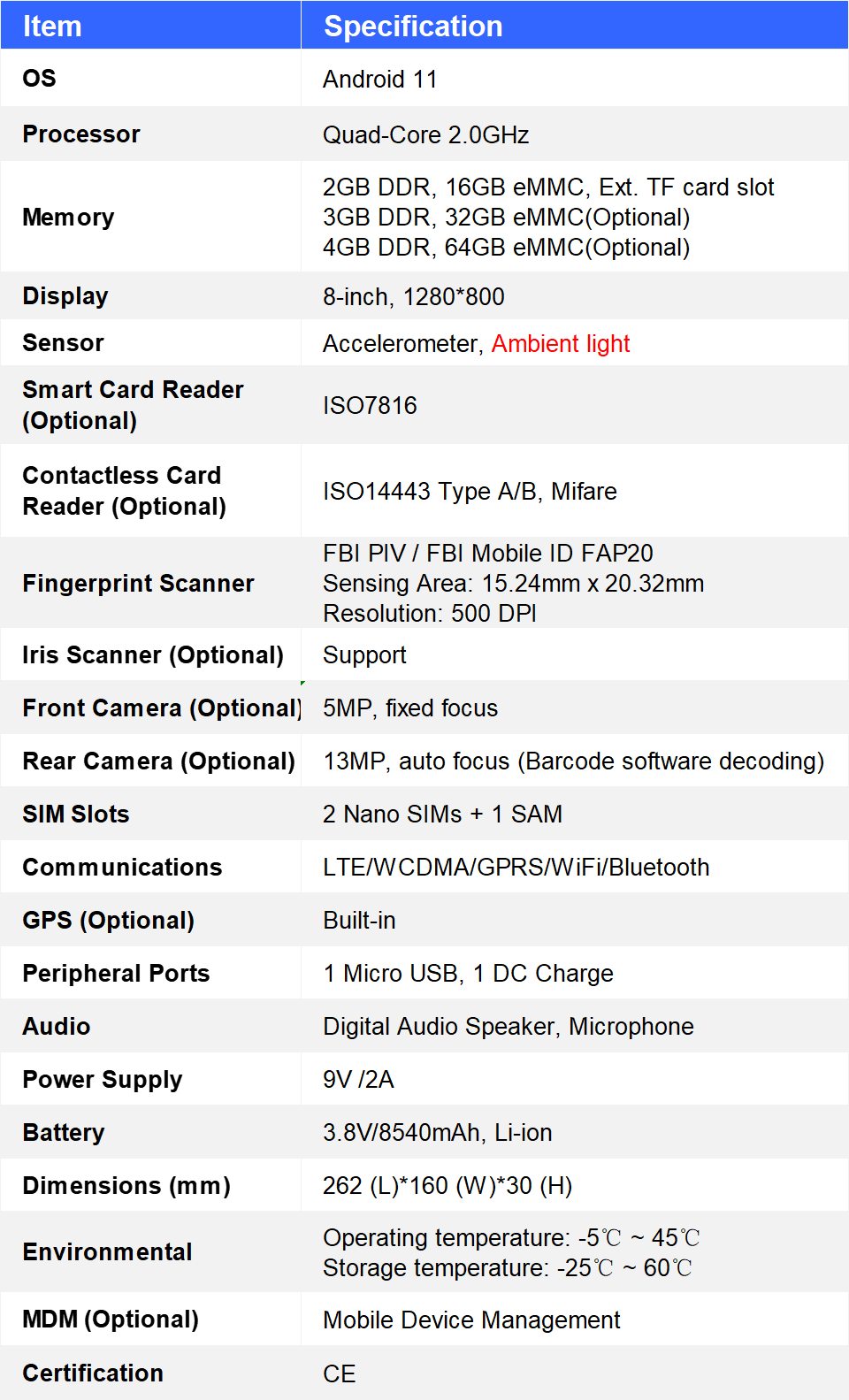The width and height of the screenshot is (849, 1400).
Task: Select the "8-inch, 1280*800" display value
Action: (413, 297)
